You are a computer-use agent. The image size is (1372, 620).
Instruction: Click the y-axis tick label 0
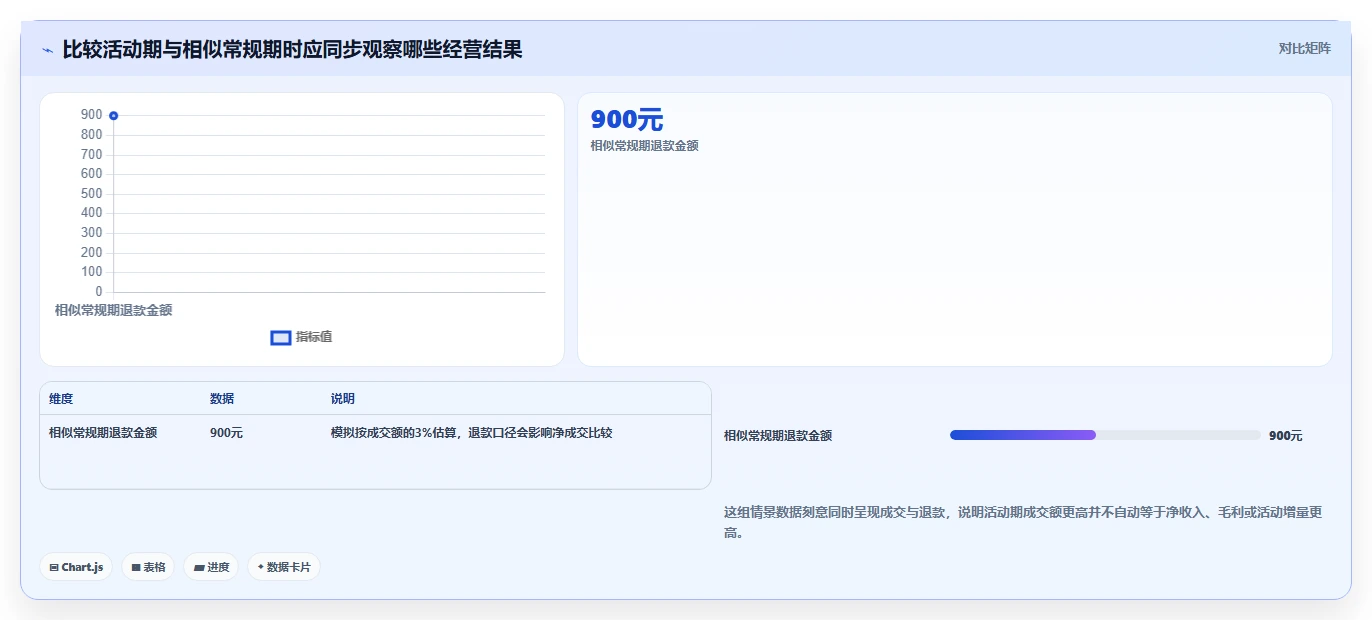point(98,292)
